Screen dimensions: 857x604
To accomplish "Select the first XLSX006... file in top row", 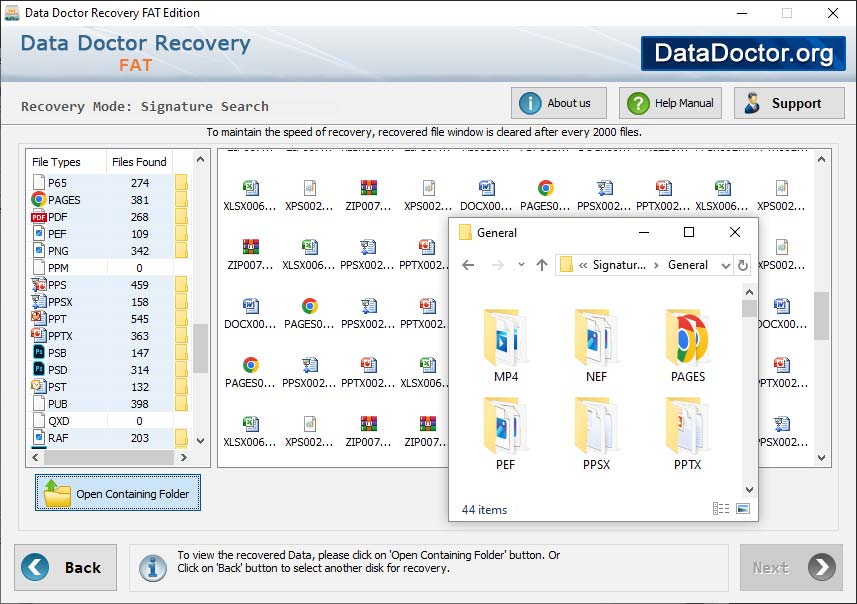I will tap(250, 196).
